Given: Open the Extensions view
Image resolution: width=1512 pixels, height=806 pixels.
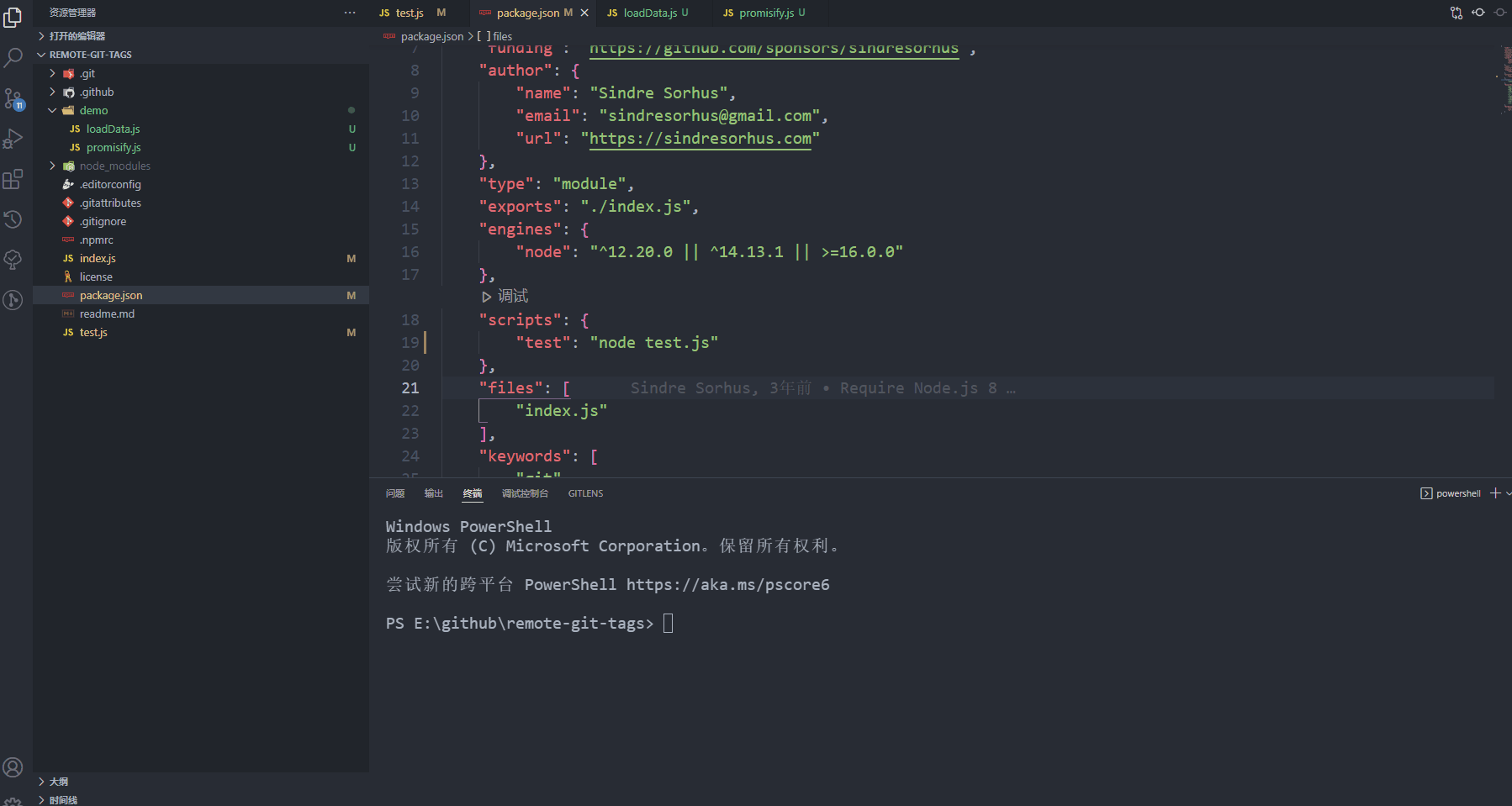Looking at the screenshot, I should [13, 178].
